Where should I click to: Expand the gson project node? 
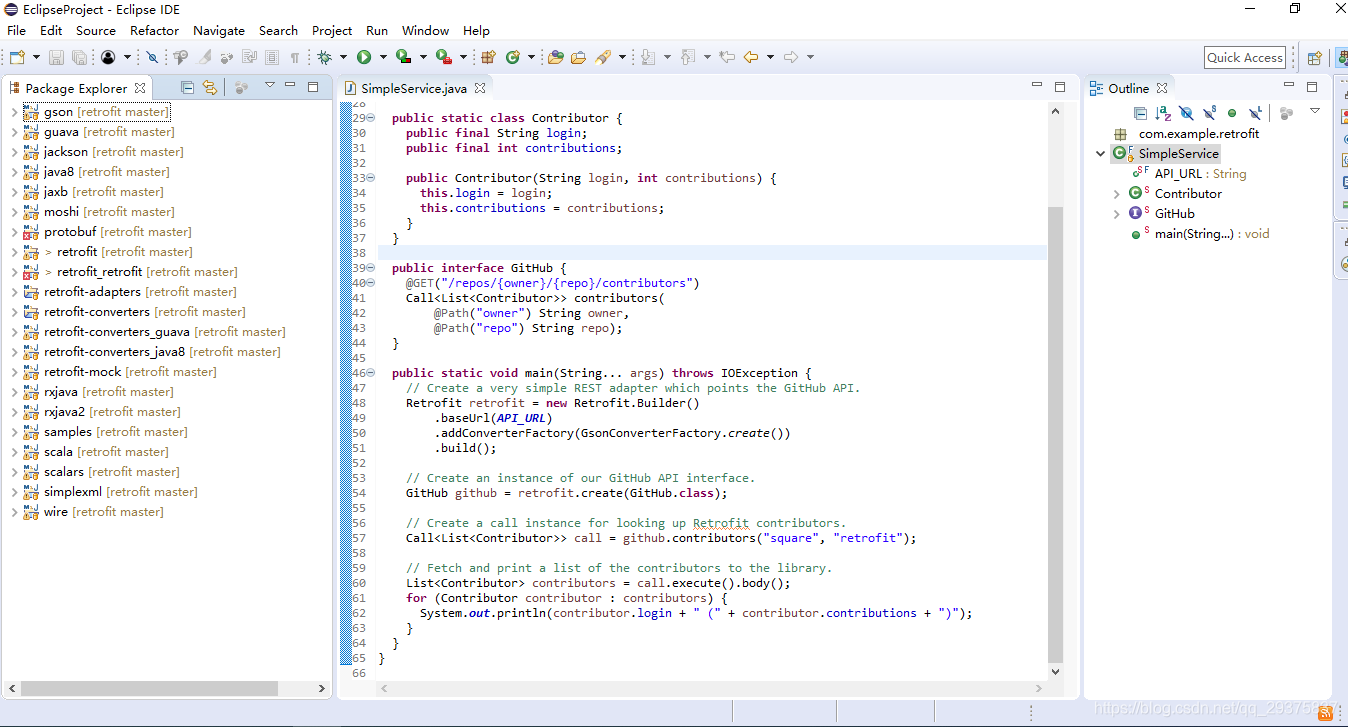(x=13, y=112)
